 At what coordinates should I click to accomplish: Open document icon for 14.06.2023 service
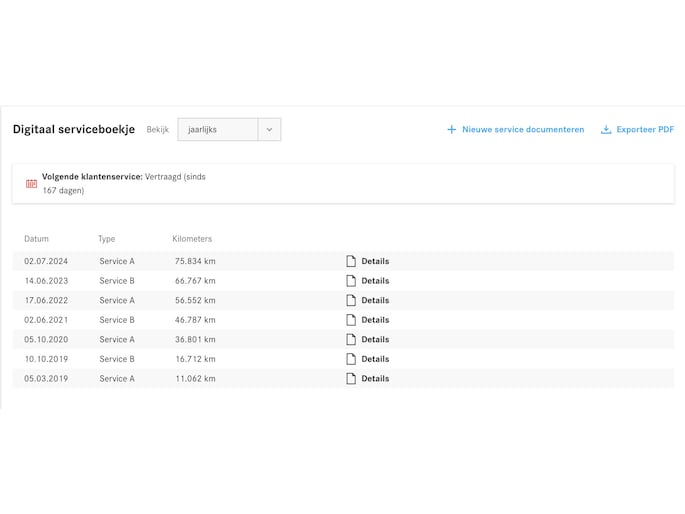click(351, 281)
